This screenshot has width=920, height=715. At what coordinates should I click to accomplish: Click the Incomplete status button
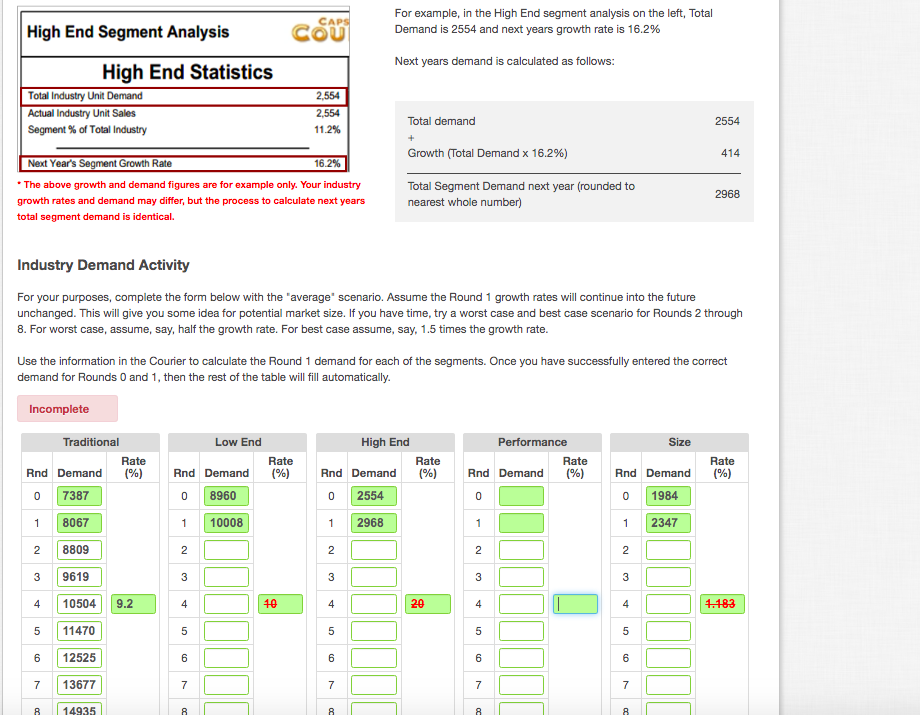click(x=67, y=408)
